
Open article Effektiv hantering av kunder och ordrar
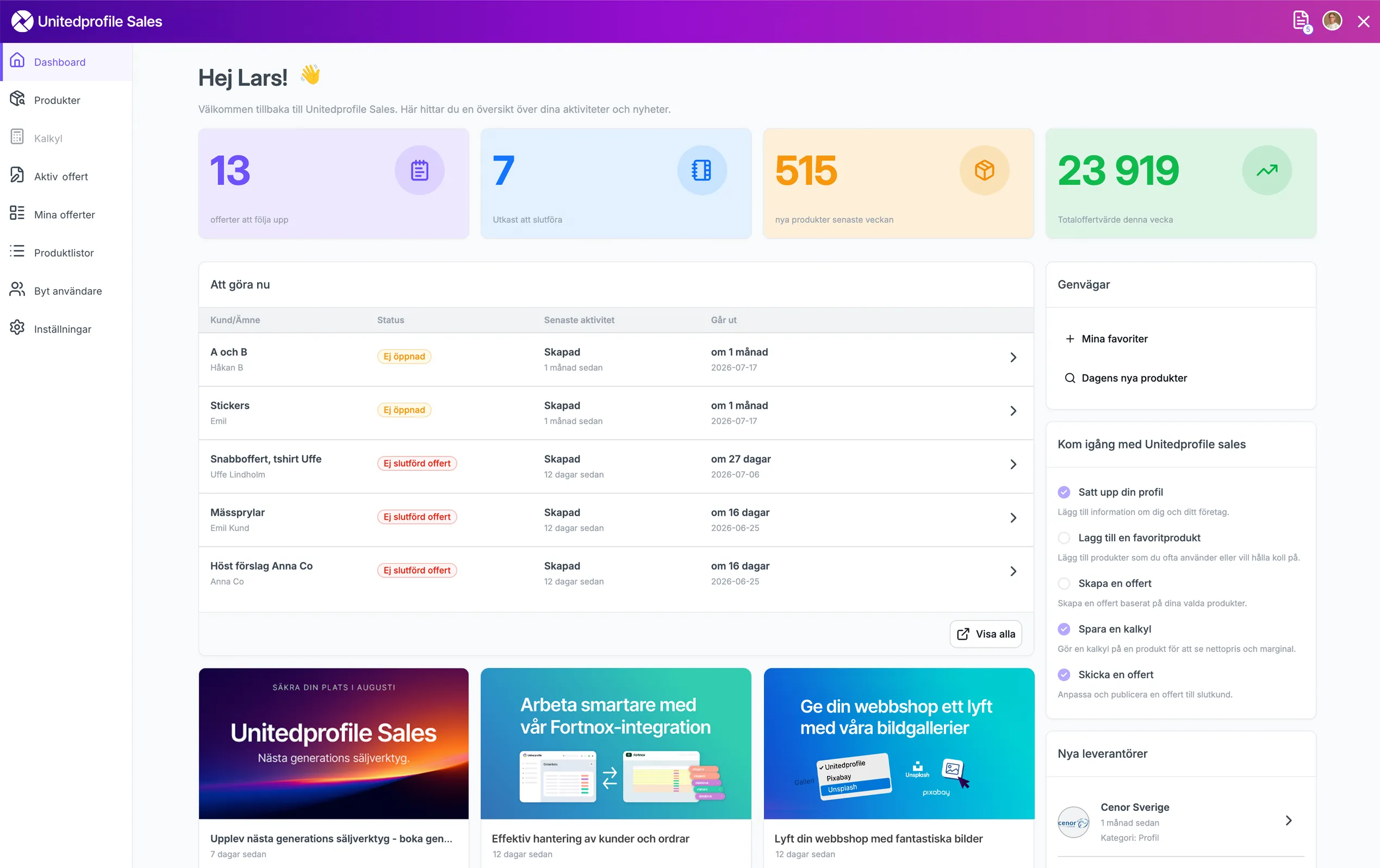click(590, 839)
